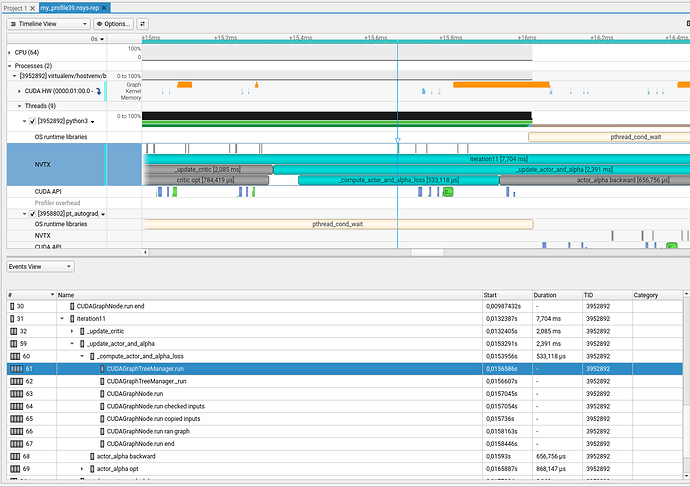This screenshot has height=487, width=690.
Task: Sort by the Category column header
Action: pos(658,295)
